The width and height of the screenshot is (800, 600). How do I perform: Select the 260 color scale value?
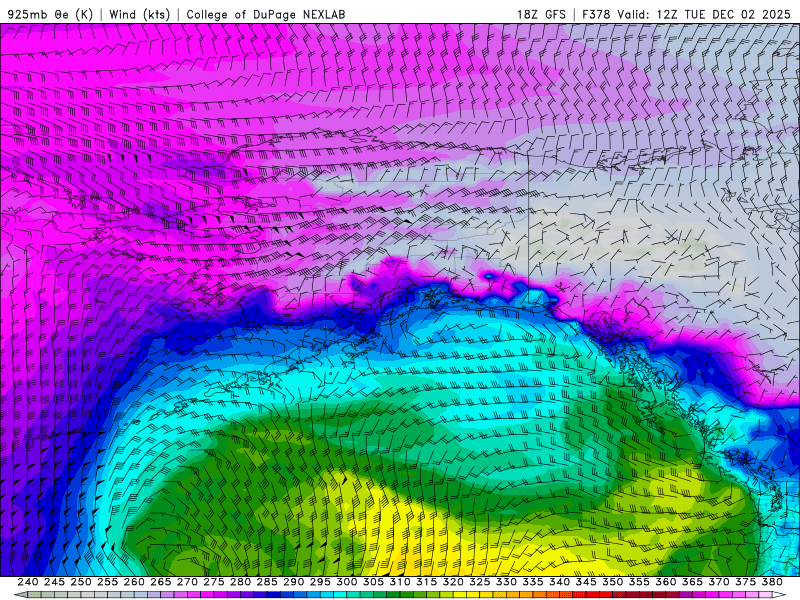(134, 582)
